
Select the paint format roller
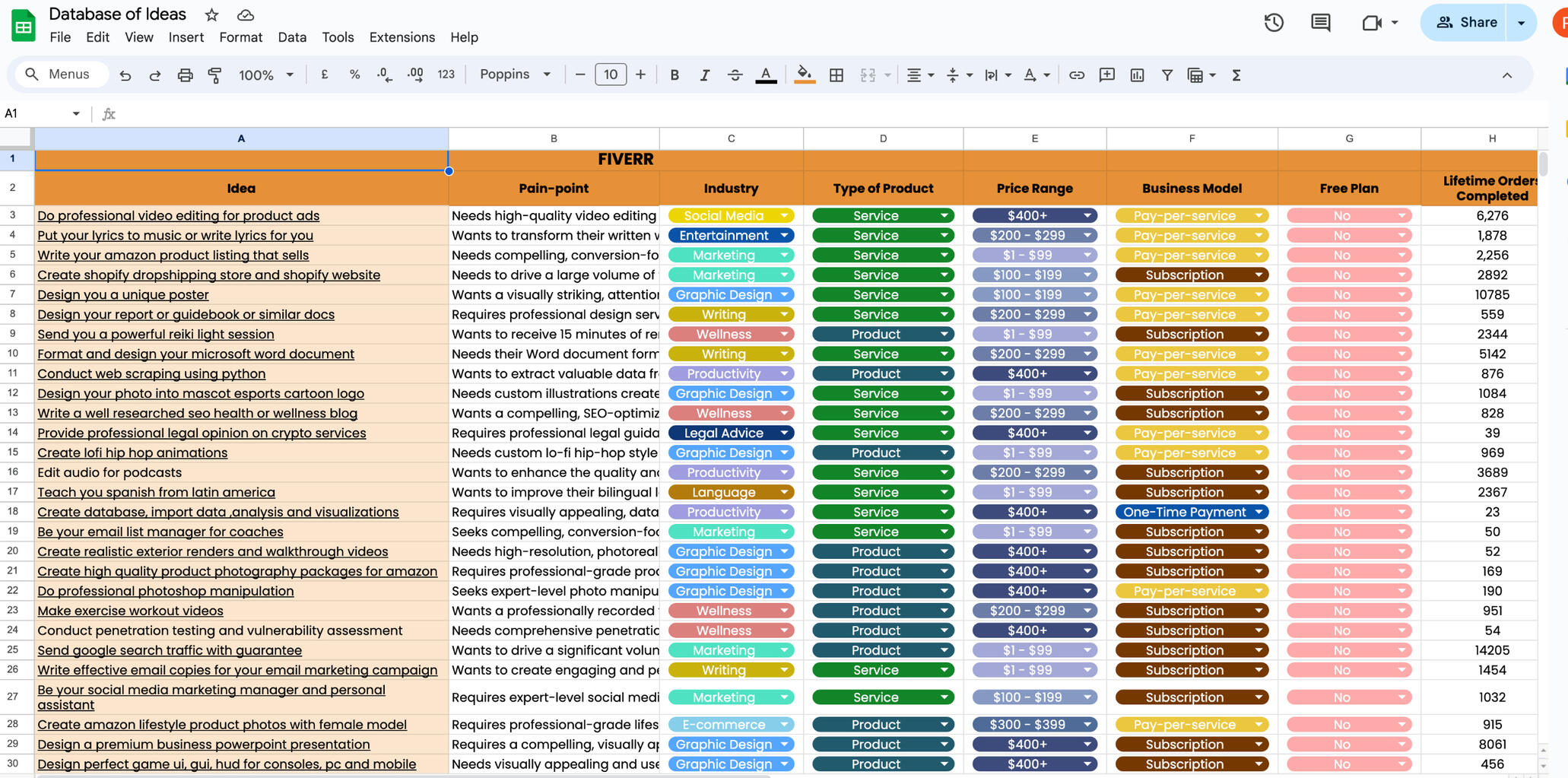click(x=215, y=75)
